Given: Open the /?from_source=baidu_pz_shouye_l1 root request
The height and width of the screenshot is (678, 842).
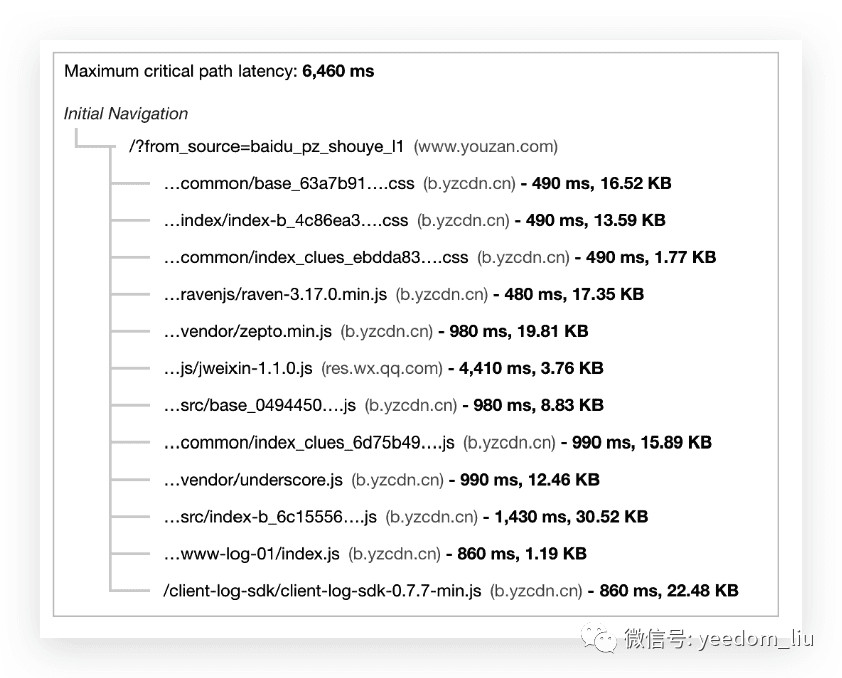Looking at the screenshot, I should point(266,147).
